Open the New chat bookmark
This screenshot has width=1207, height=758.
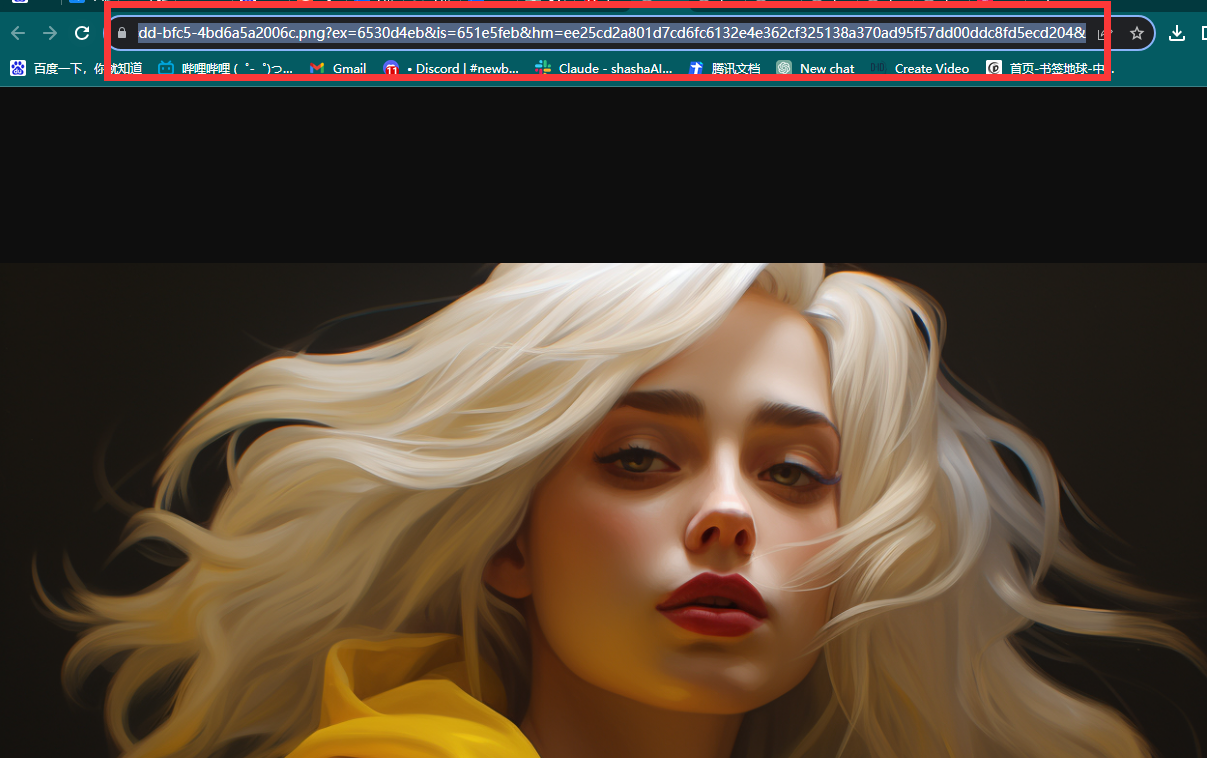(x=815, y=68)
